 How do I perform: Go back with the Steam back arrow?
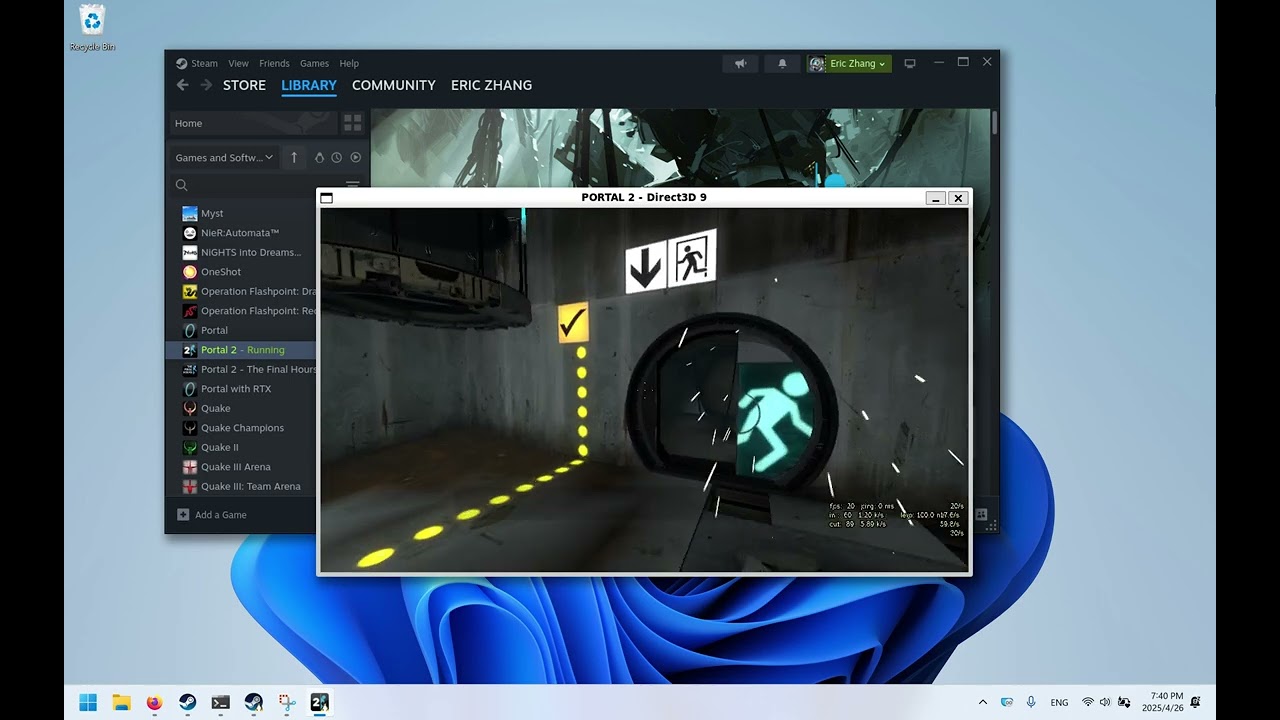click(x=182, y=85)
